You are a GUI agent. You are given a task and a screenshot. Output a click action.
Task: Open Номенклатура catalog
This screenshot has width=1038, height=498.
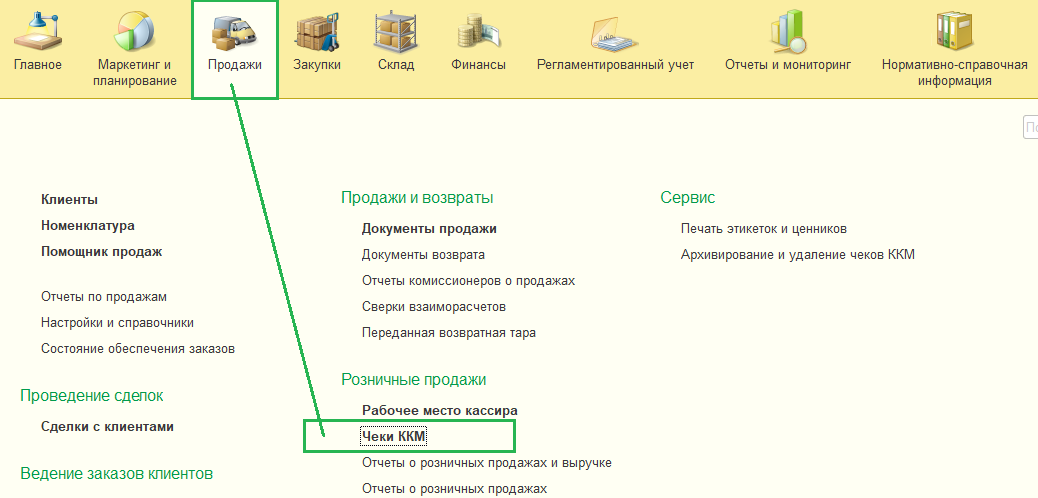tap(88, 225)
